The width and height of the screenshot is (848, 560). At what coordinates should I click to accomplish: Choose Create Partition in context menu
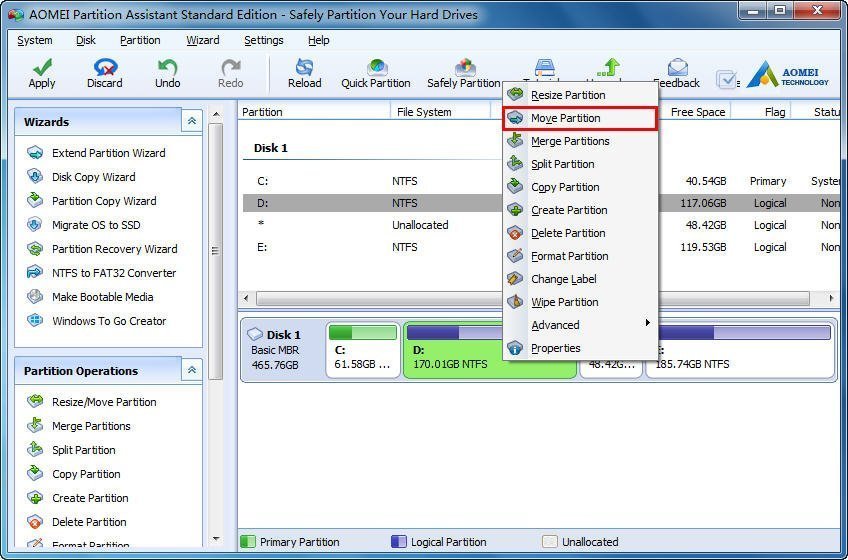(580, 210)
